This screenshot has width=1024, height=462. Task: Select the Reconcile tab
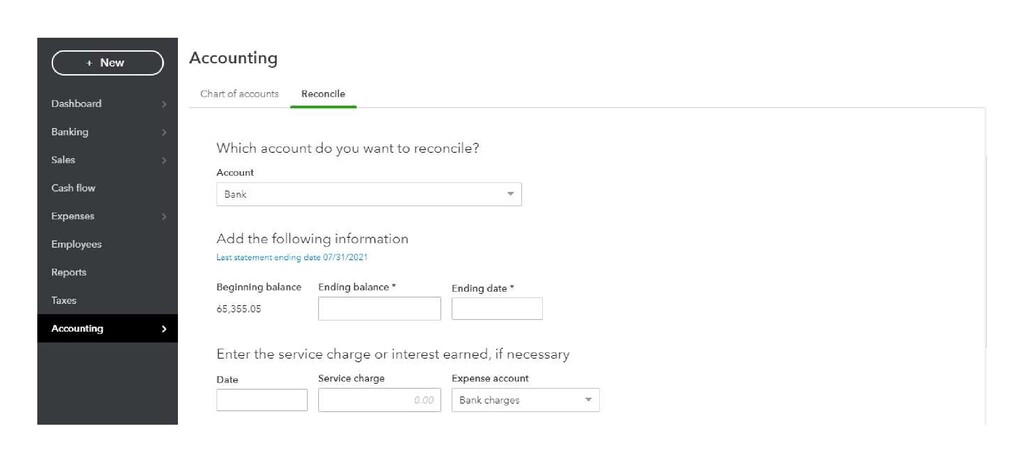(323, 94)
